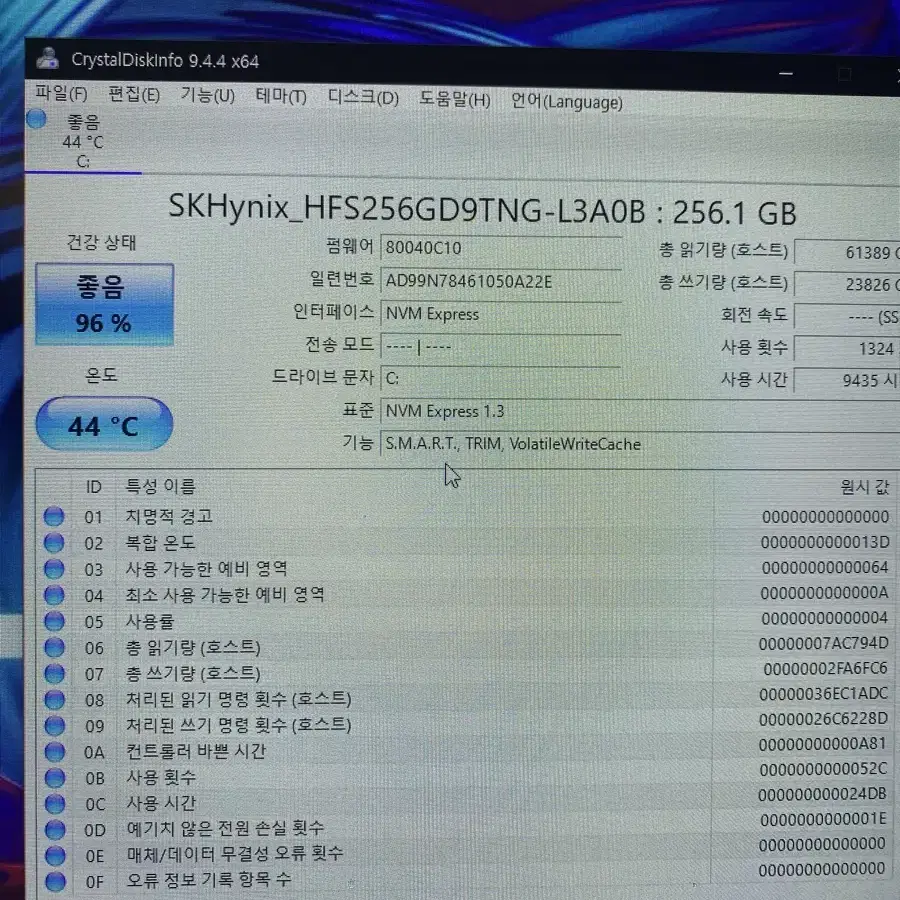Open the 언어(Language) menu
900x900 pixels.
(x=567, y=102)
